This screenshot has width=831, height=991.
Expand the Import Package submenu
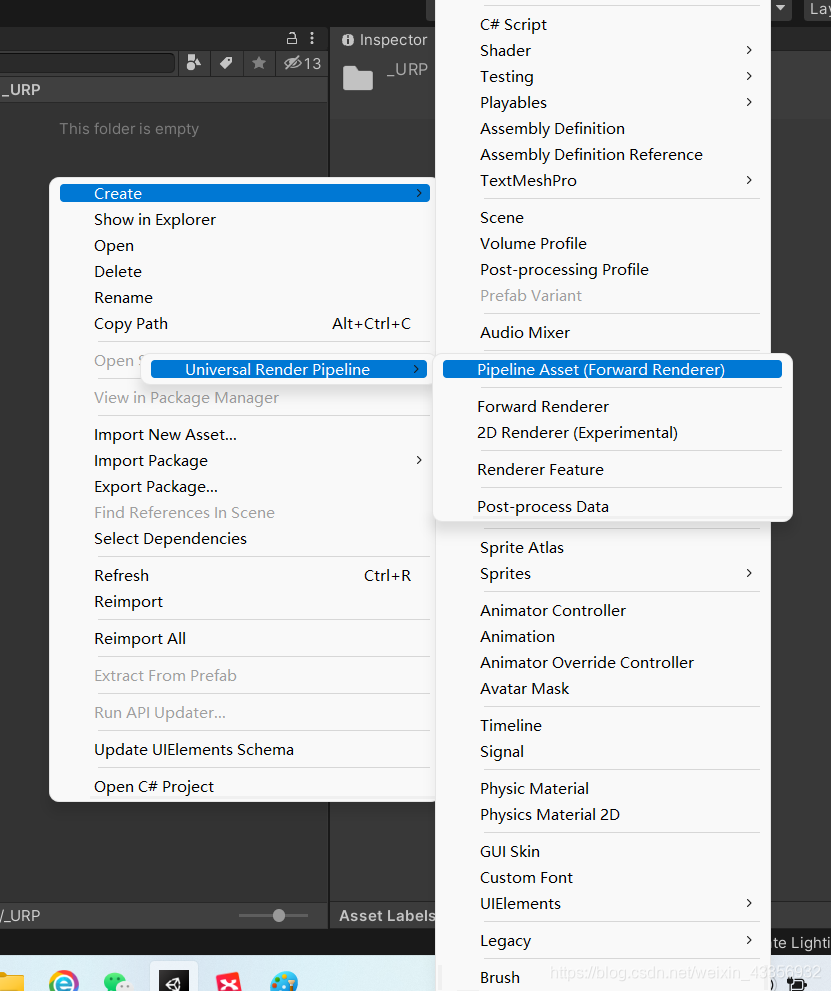(245, 461)
